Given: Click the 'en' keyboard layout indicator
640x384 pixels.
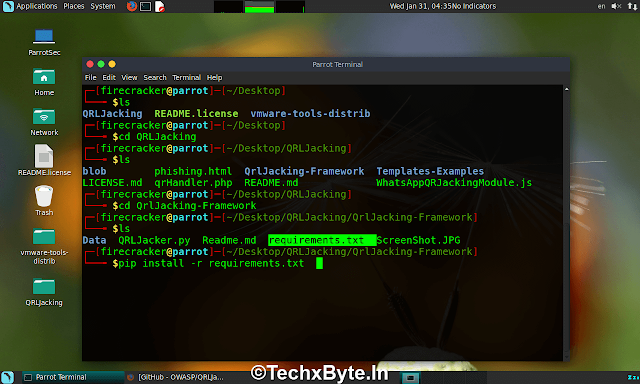Looking at the screenshot, I should 601,6.
